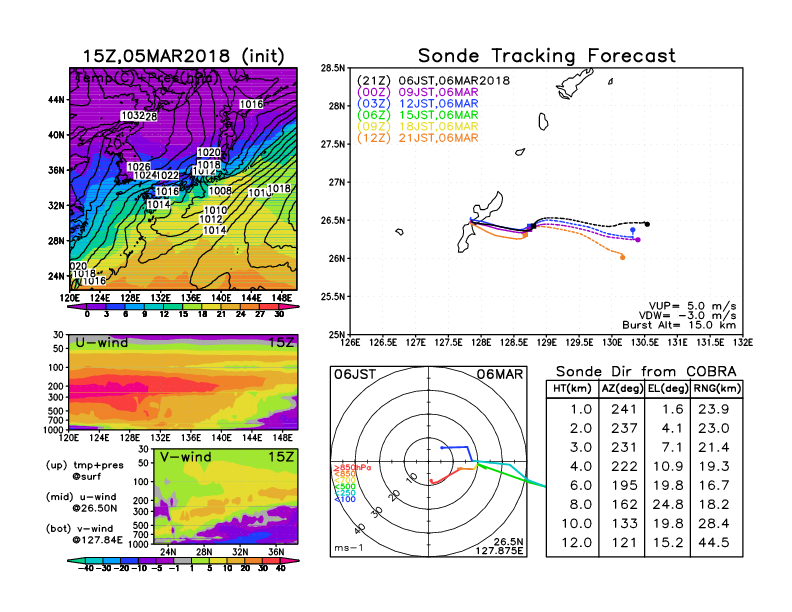The width and height of the screenshot is (792, 612).
Task: Click the "1032" pressure contour label
Action: click(x=133, y=116)
